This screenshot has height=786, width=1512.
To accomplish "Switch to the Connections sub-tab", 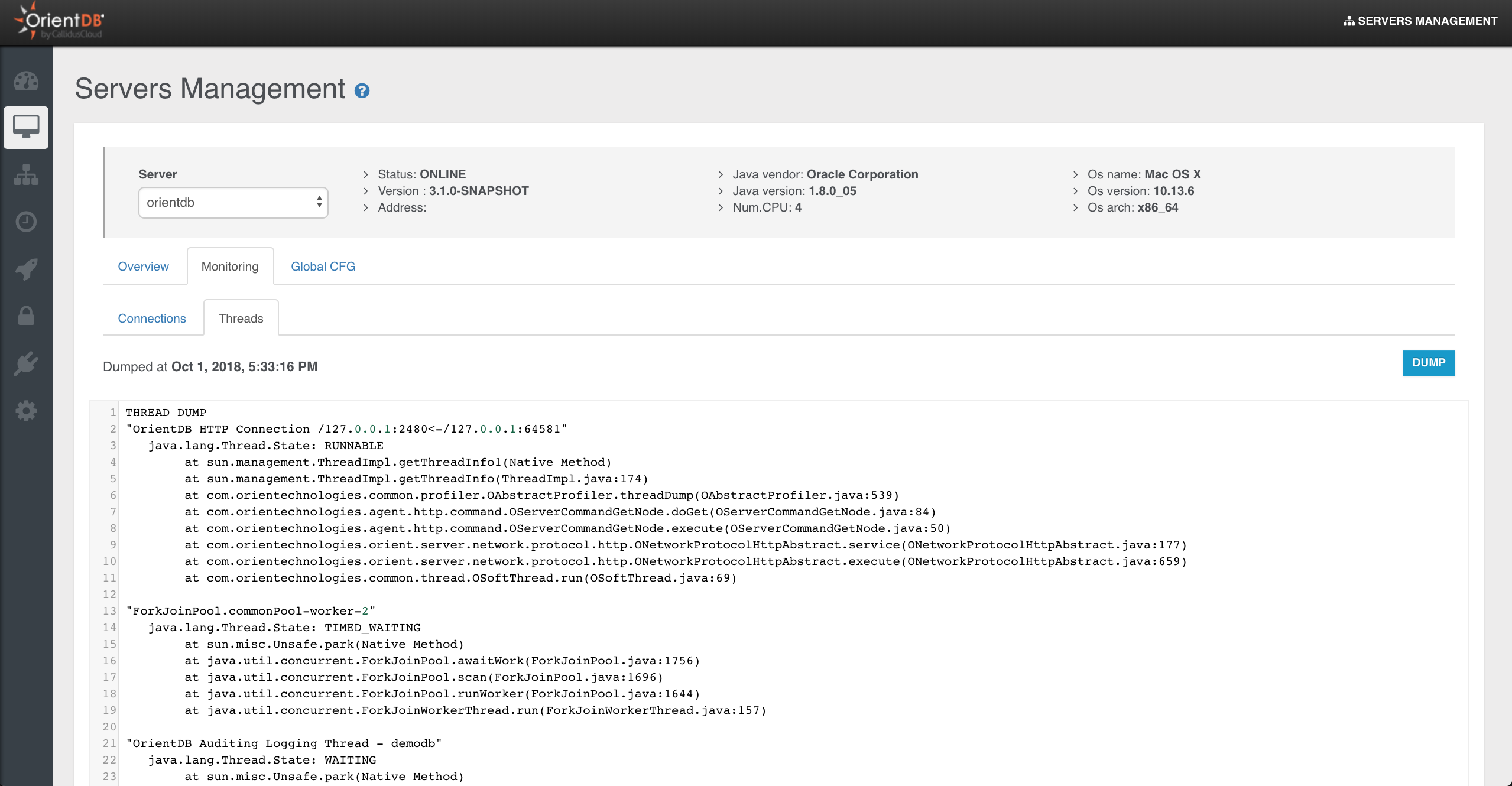I will [x=152, y=319].
